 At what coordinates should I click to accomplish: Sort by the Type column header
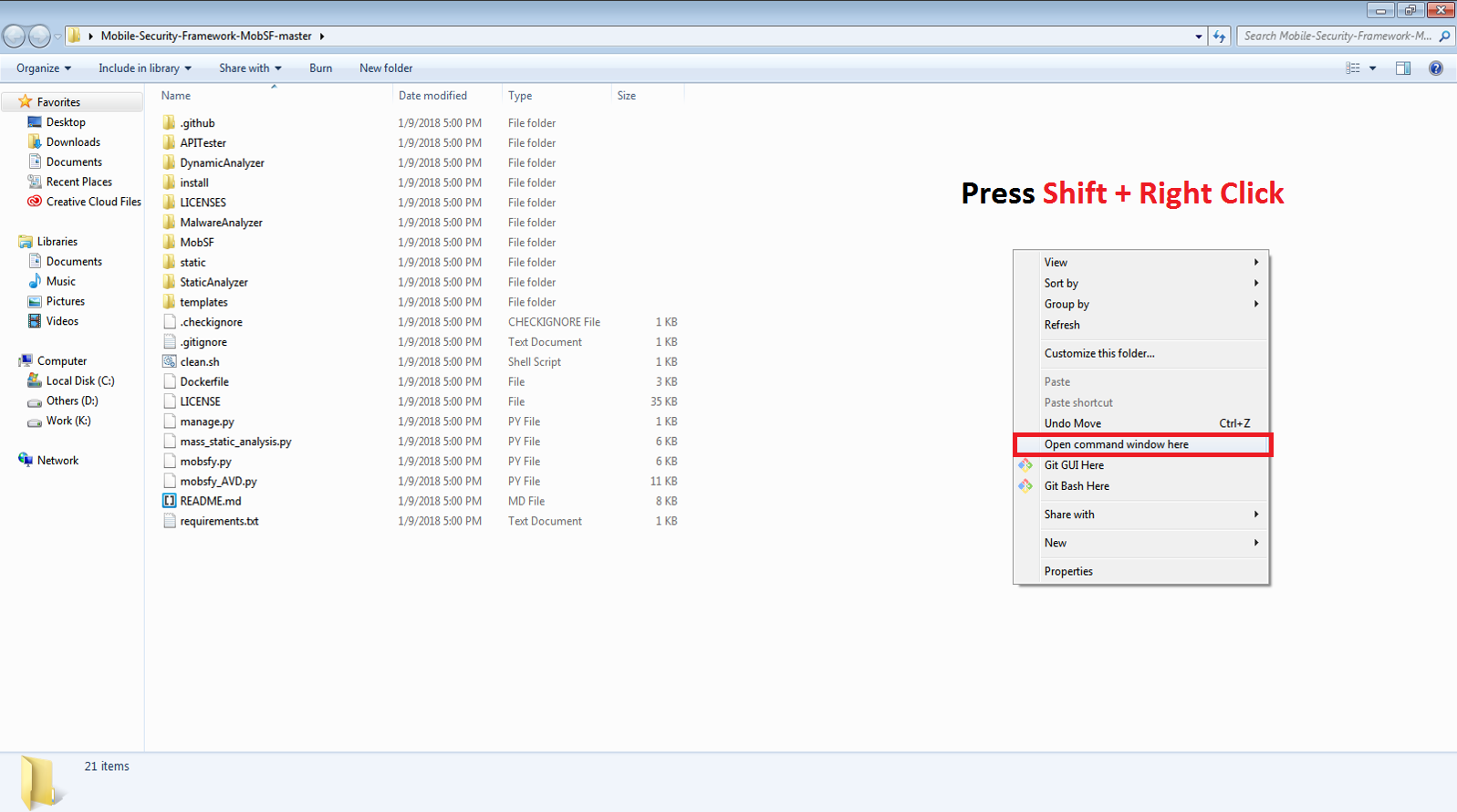point(520,95)
